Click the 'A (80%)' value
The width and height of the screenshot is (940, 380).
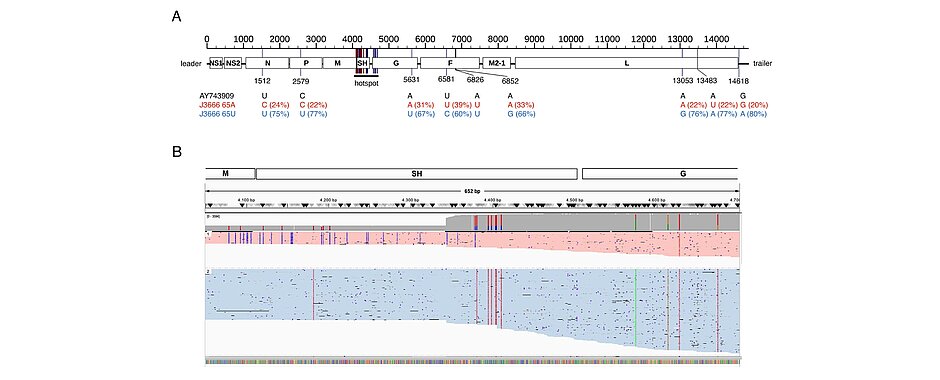(x=754, y=114)
